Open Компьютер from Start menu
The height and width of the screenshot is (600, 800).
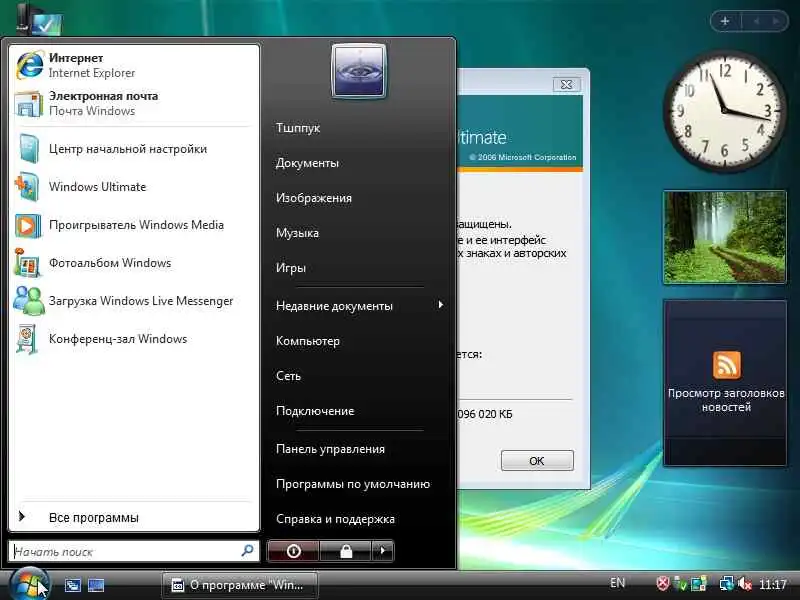(308, 341)
